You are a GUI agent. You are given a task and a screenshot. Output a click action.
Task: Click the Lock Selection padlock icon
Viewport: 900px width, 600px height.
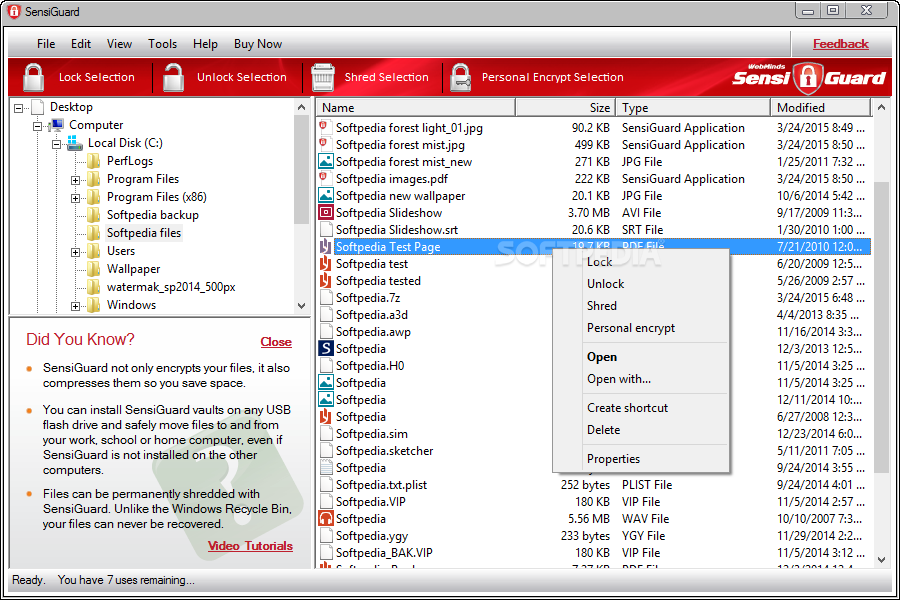pos(33,78)
